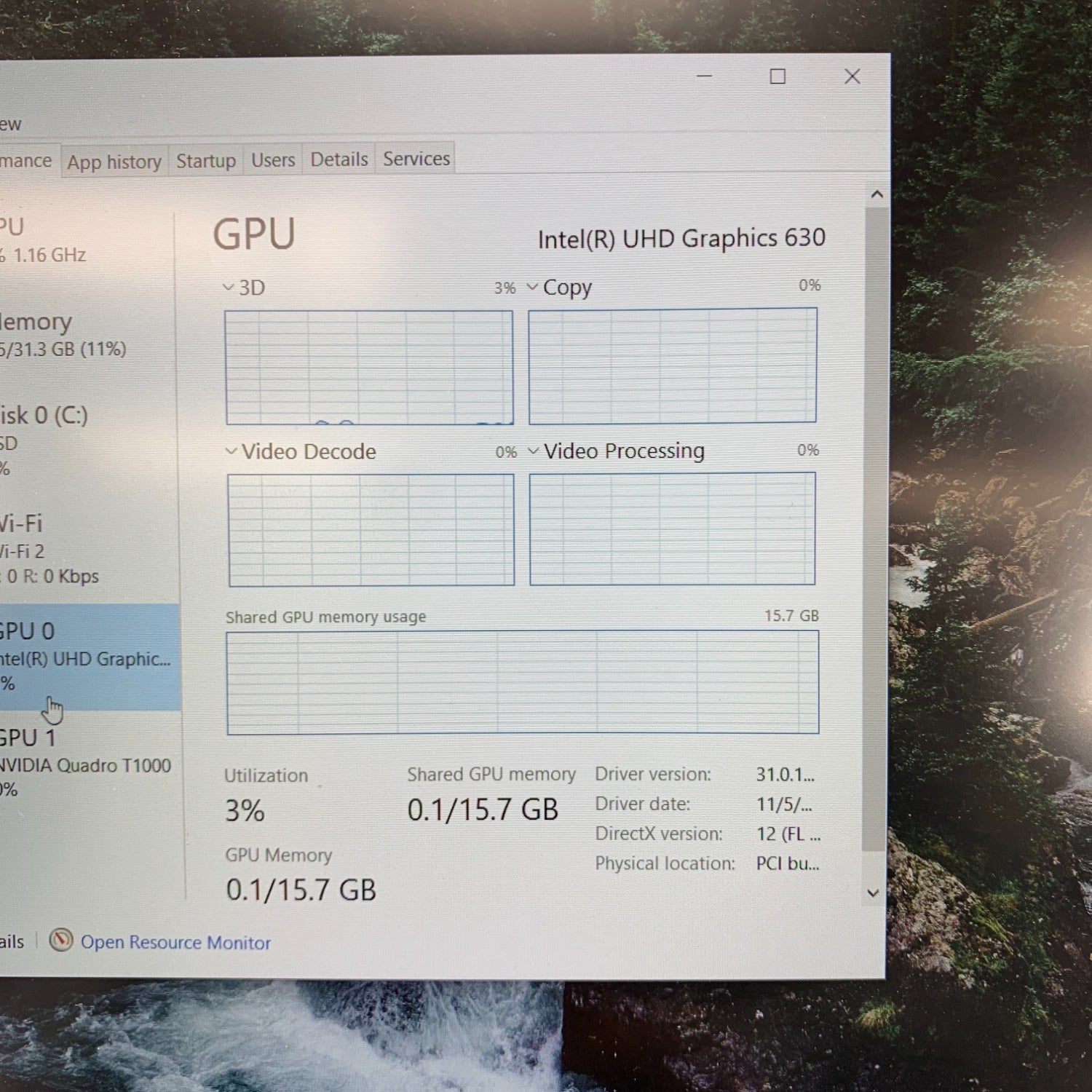Click the Driver date value 11/5/...
1092x1092 pixels.
784,804
